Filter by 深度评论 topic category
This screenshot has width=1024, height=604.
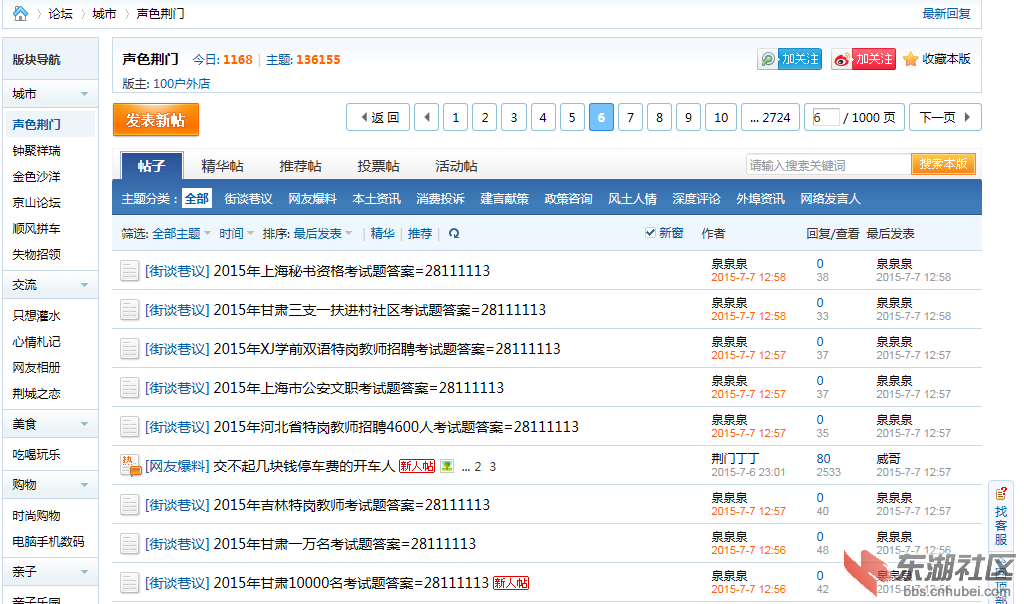coord(696,199)
